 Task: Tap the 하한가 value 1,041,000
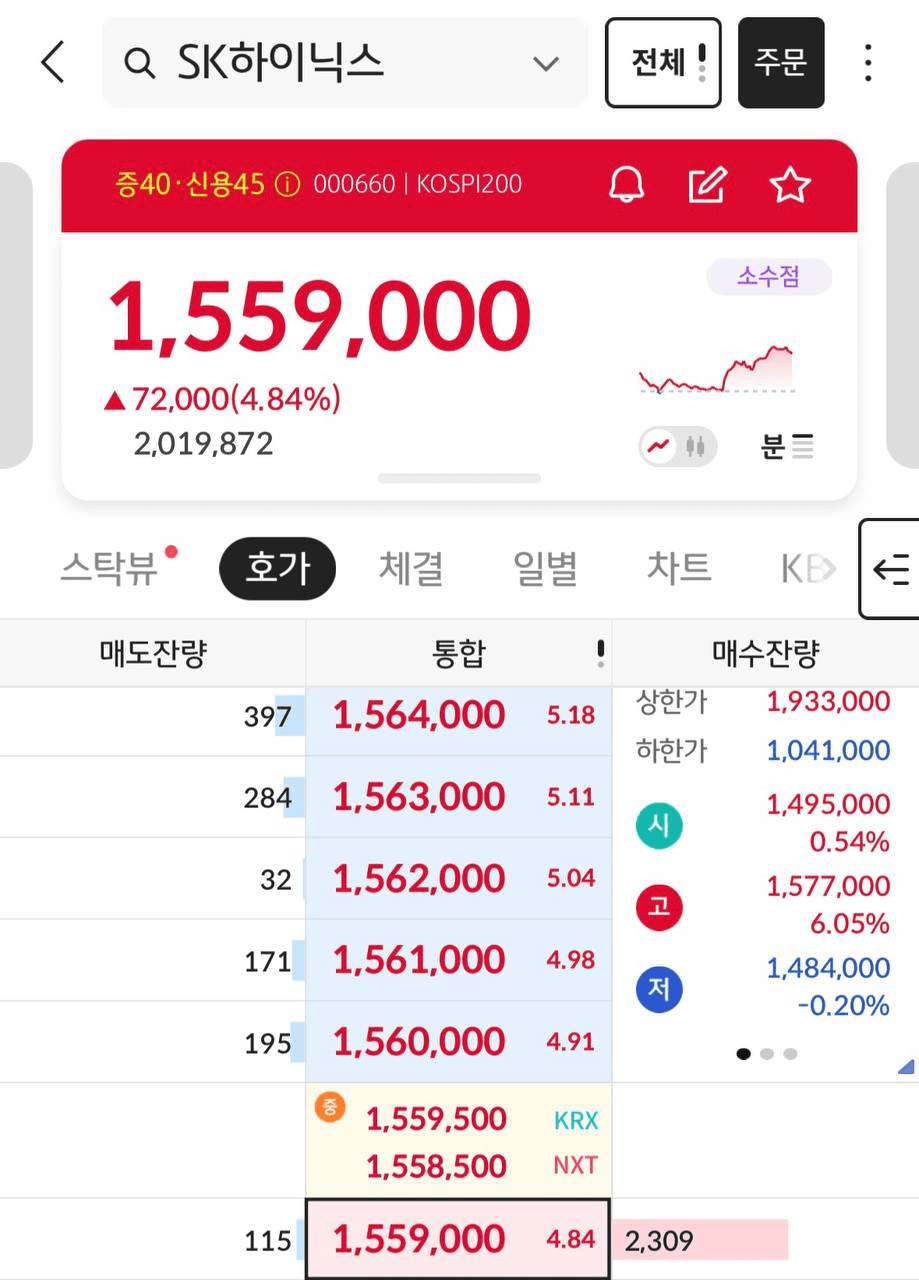828,750
